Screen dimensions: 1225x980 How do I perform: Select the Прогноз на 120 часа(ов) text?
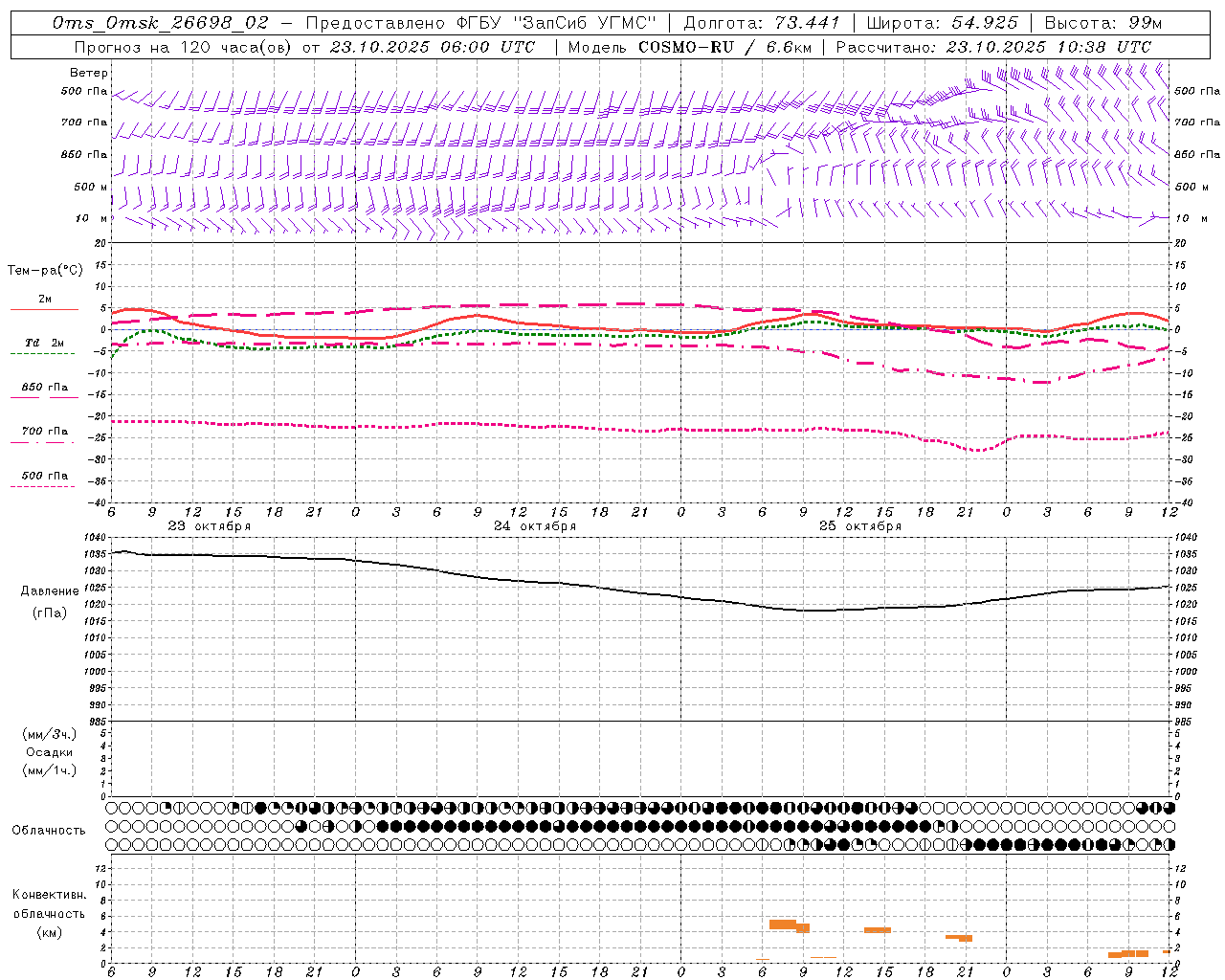[185, 47]
